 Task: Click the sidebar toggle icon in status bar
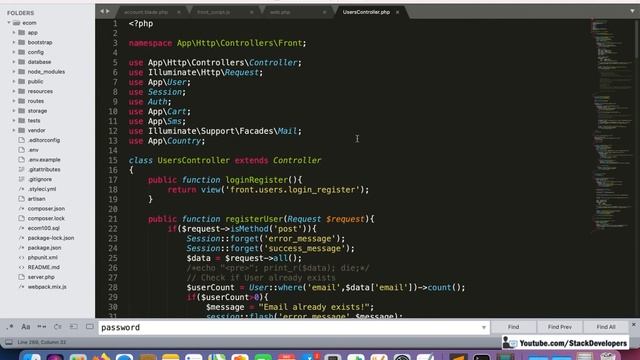[x=9, y=342]
